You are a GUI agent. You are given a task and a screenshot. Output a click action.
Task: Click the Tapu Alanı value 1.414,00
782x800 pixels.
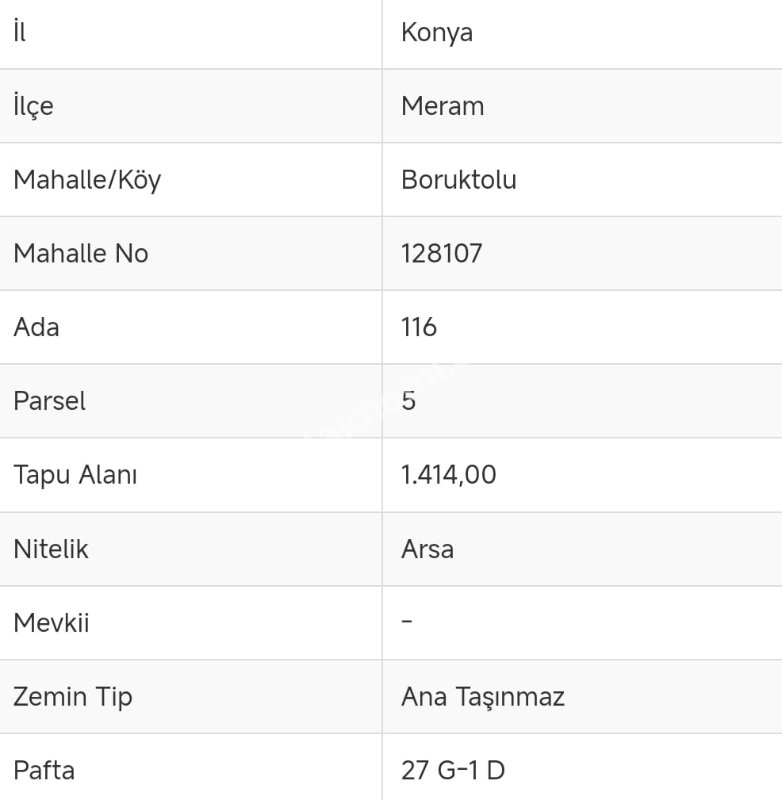pyautogui.click(x=448, y=475)
